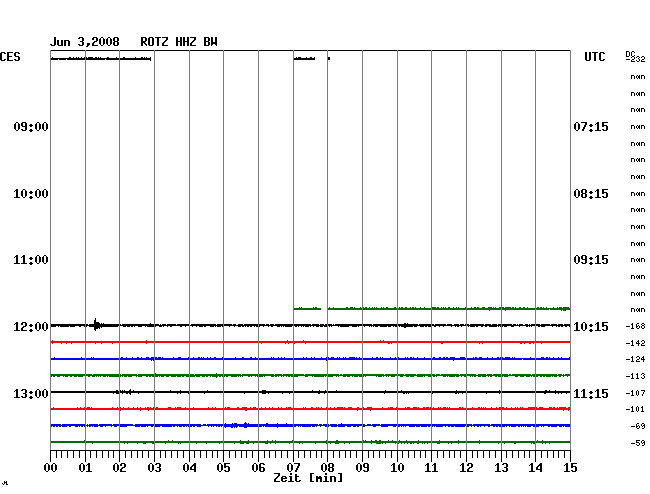The width and height of the screenshot is (650, 494).
Task: Click the '08:15' UTC time label
Action: tap(591, 194)
